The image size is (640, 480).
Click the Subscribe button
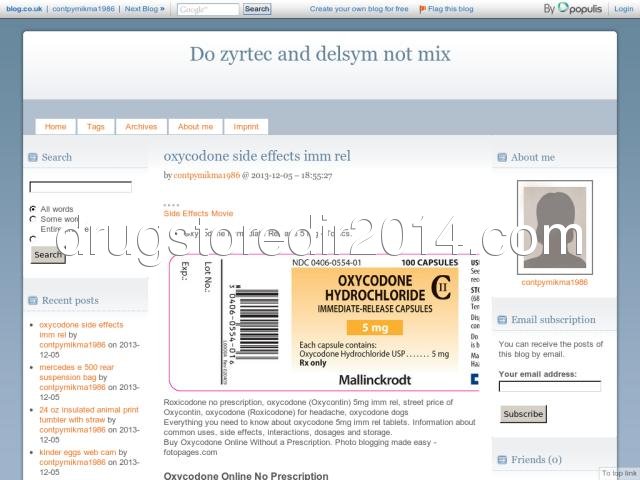click(x=523, y=414)
